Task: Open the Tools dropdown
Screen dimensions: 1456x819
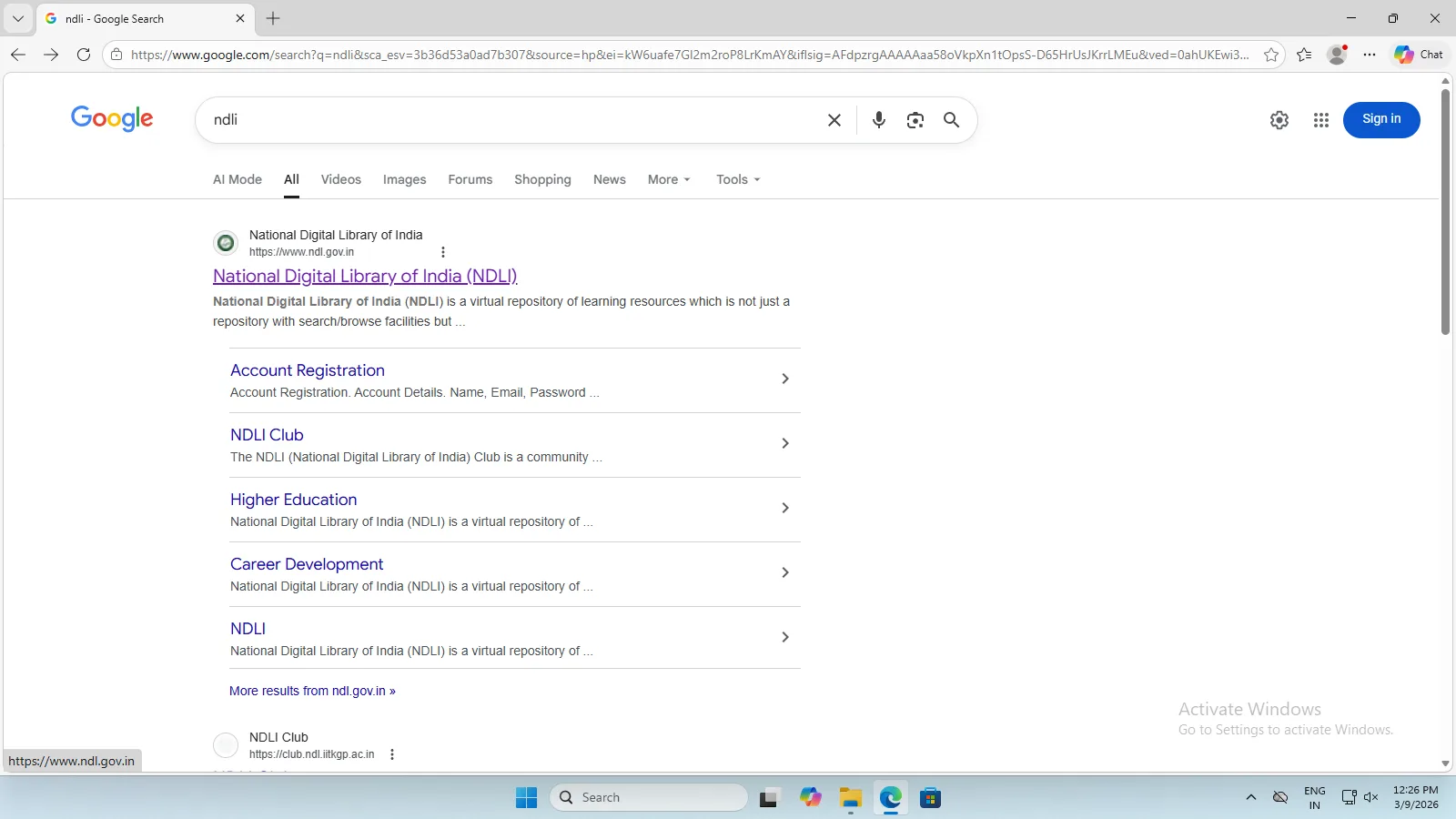Action: click(x=737, y=179)
